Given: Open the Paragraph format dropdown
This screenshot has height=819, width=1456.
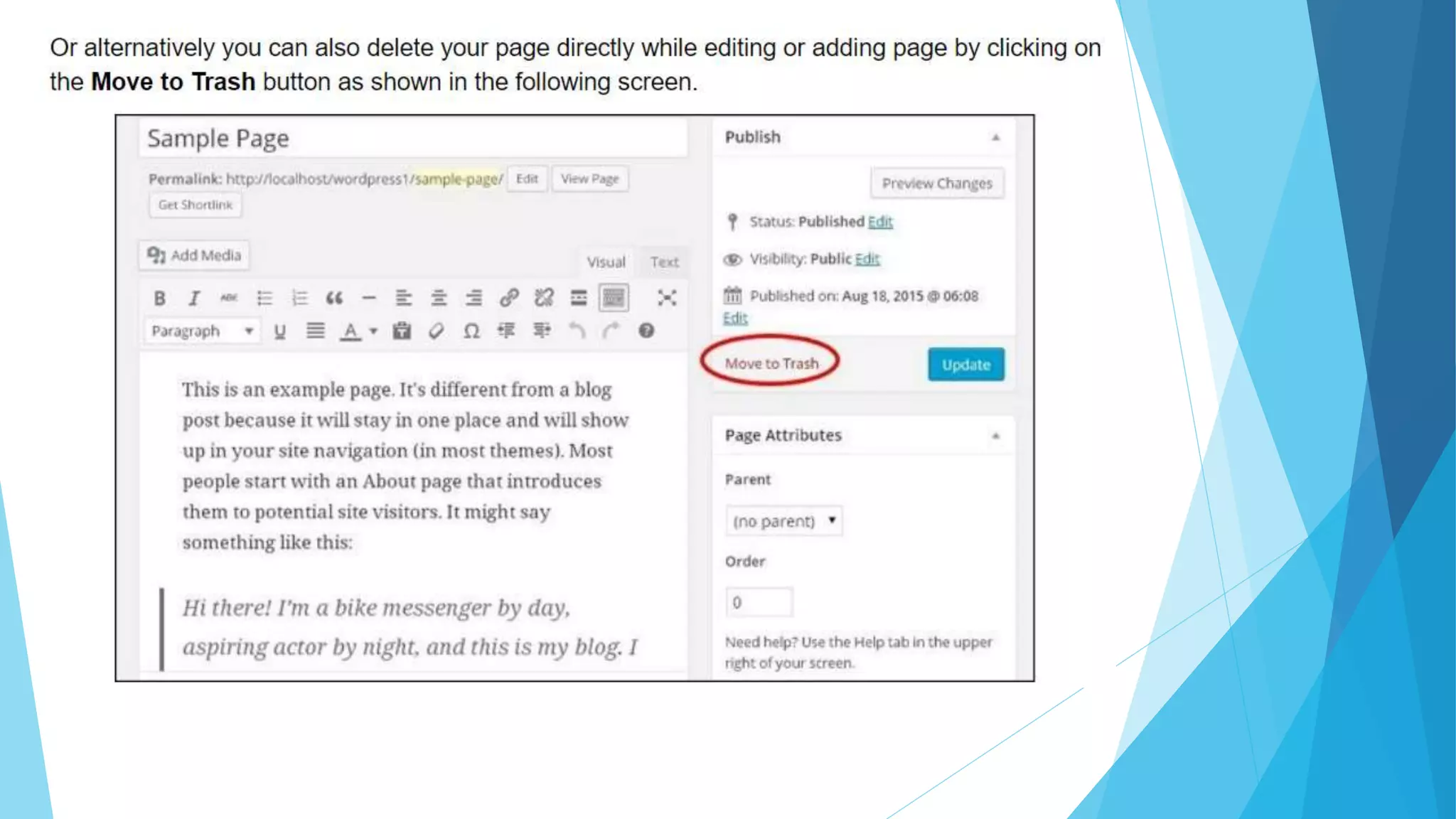Looking at the screenshot, I should coord(203,331).
